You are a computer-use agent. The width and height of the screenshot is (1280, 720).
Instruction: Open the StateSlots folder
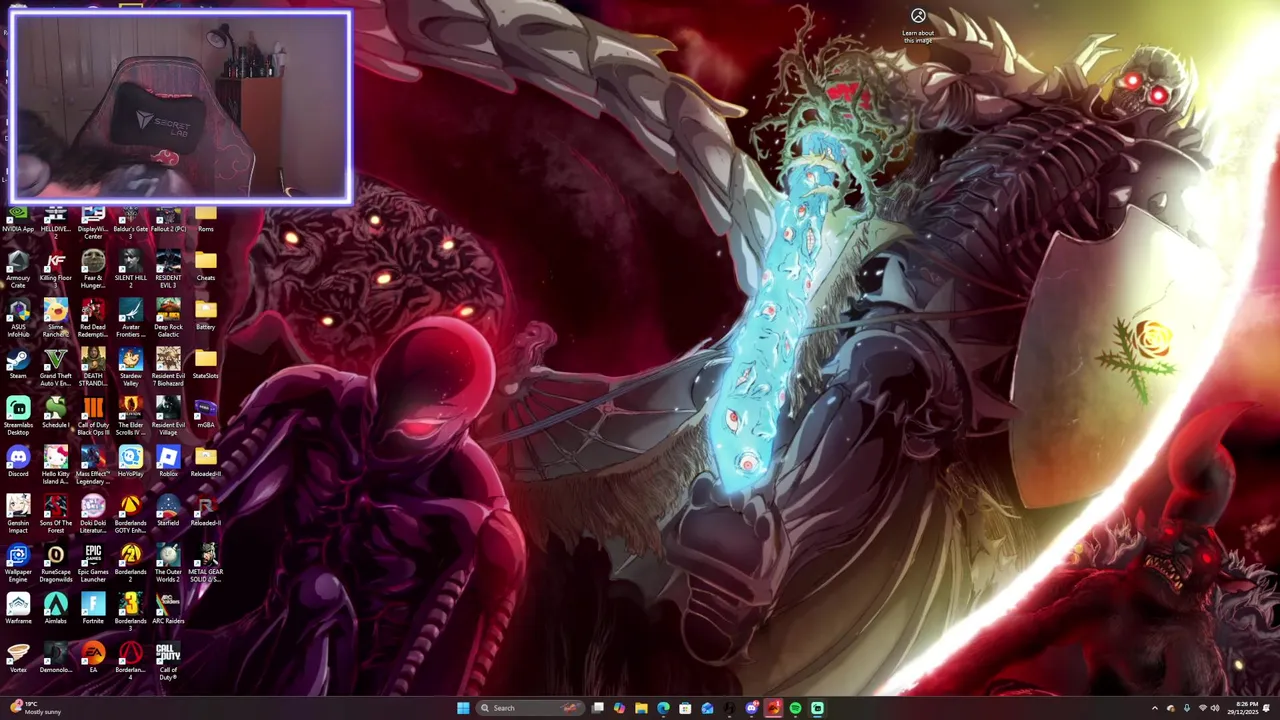point(206,365)
